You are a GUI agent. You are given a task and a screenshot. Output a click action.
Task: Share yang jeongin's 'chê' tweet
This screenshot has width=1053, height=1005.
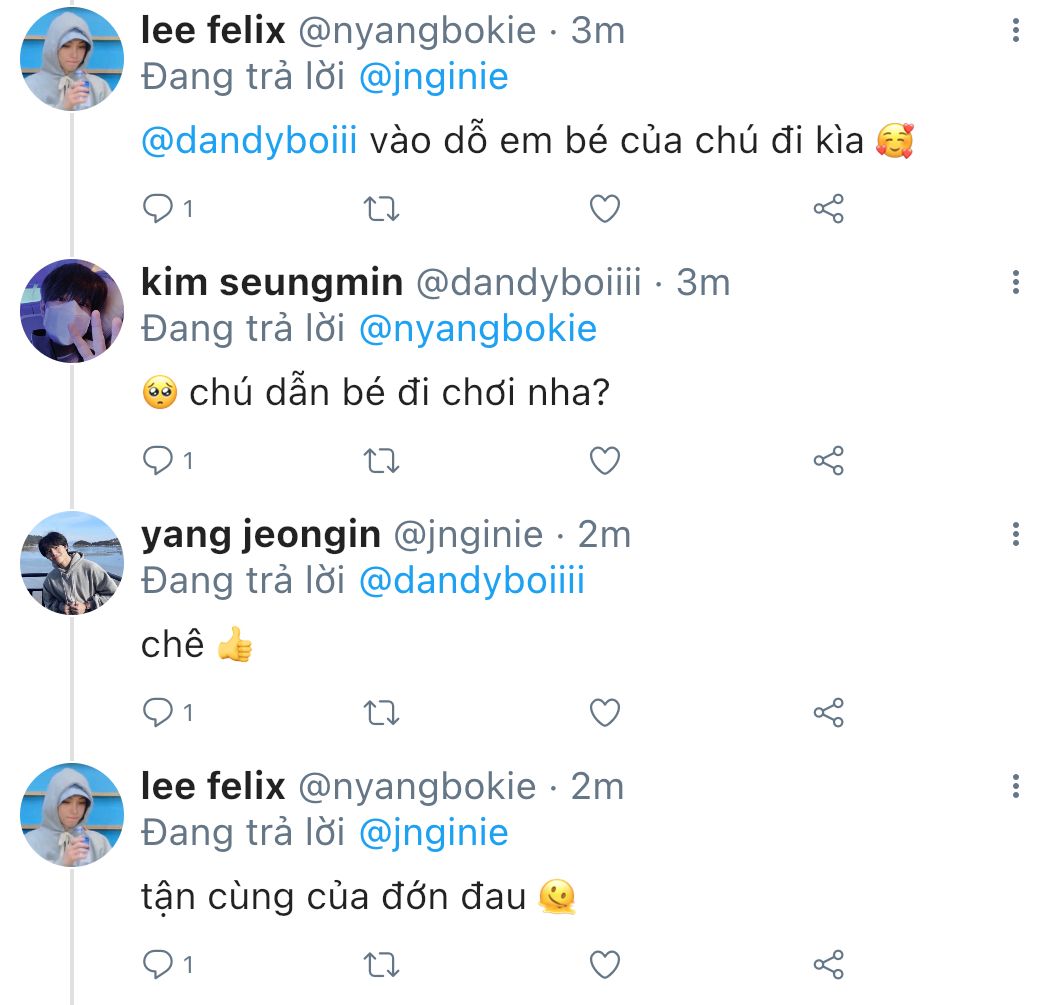828,712
